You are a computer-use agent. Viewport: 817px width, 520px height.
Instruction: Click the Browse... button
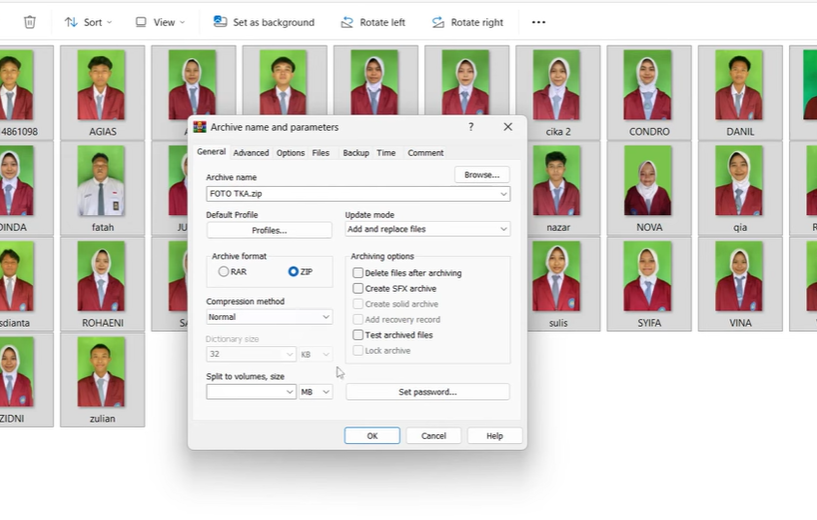pyautogui.click(x=482, y=175)
